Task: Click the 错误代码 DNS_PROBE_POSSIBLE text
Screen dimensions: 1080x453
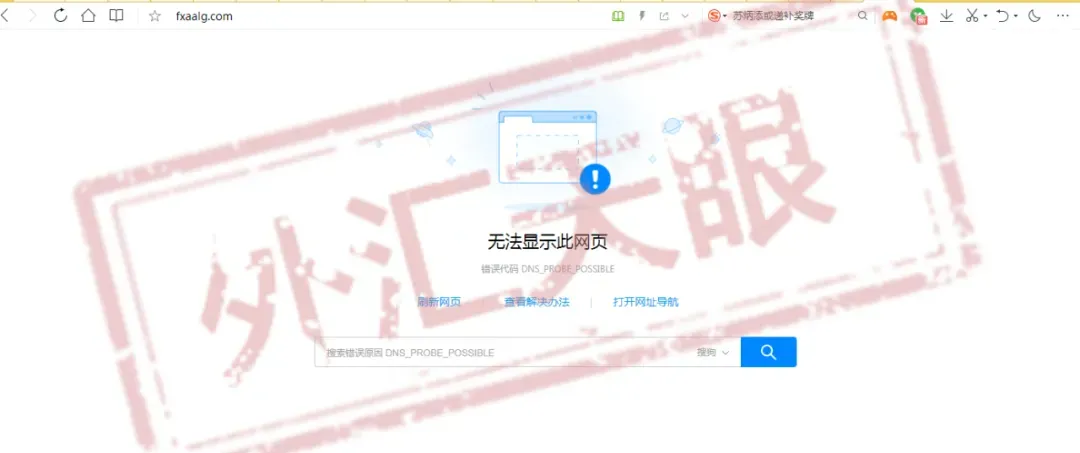Action: pos(548,268)
